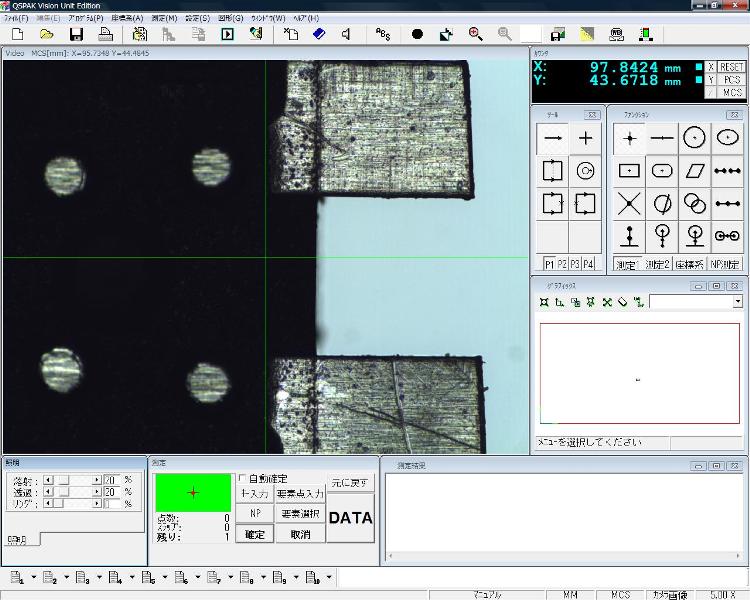
Task: Open the 設定(S) menu
Action: tap(197, 18)
